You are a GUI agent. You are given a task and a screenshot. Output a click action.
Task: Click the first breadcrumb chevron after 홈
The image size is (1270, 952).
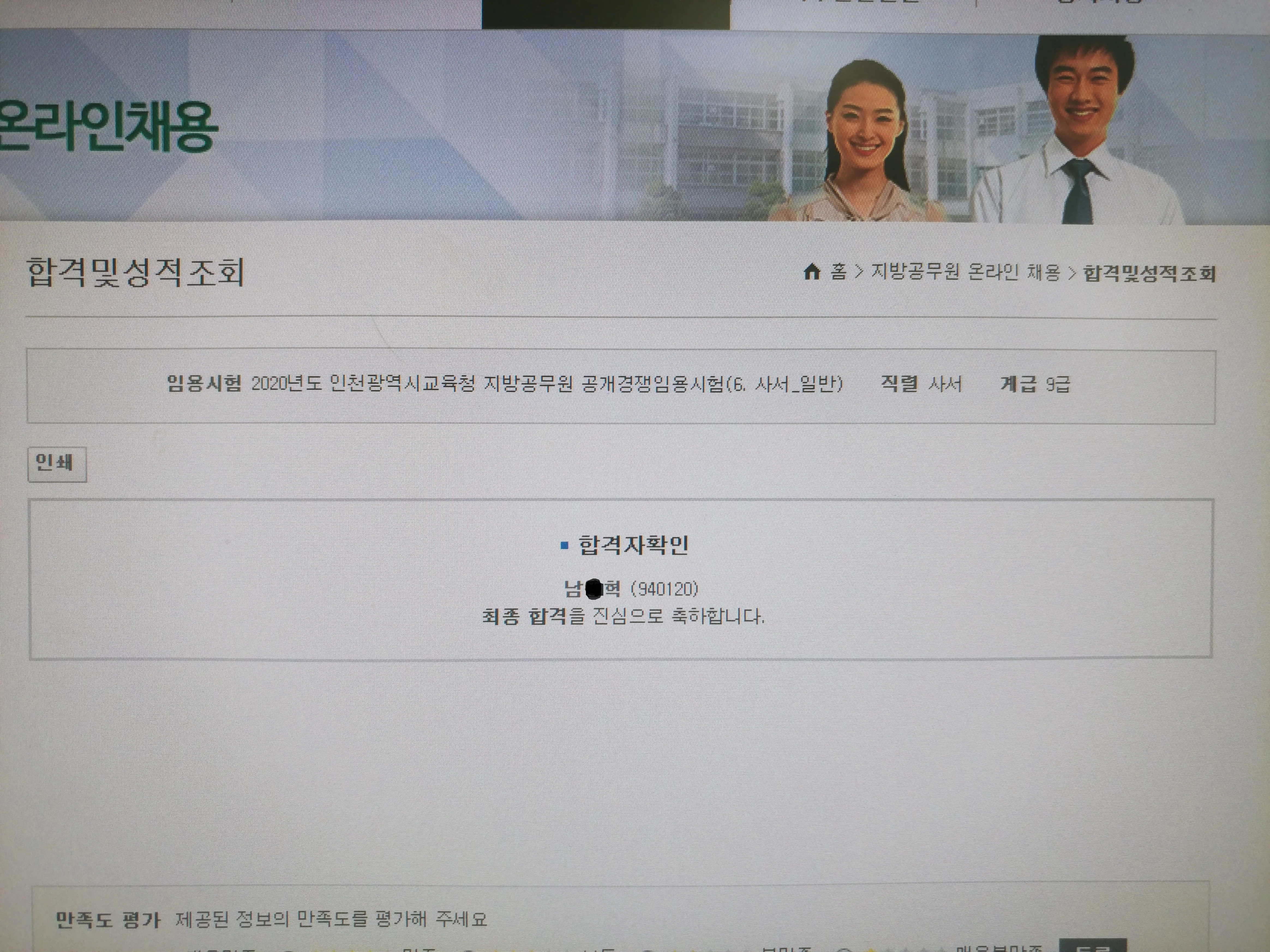click(x=859, y=272)
